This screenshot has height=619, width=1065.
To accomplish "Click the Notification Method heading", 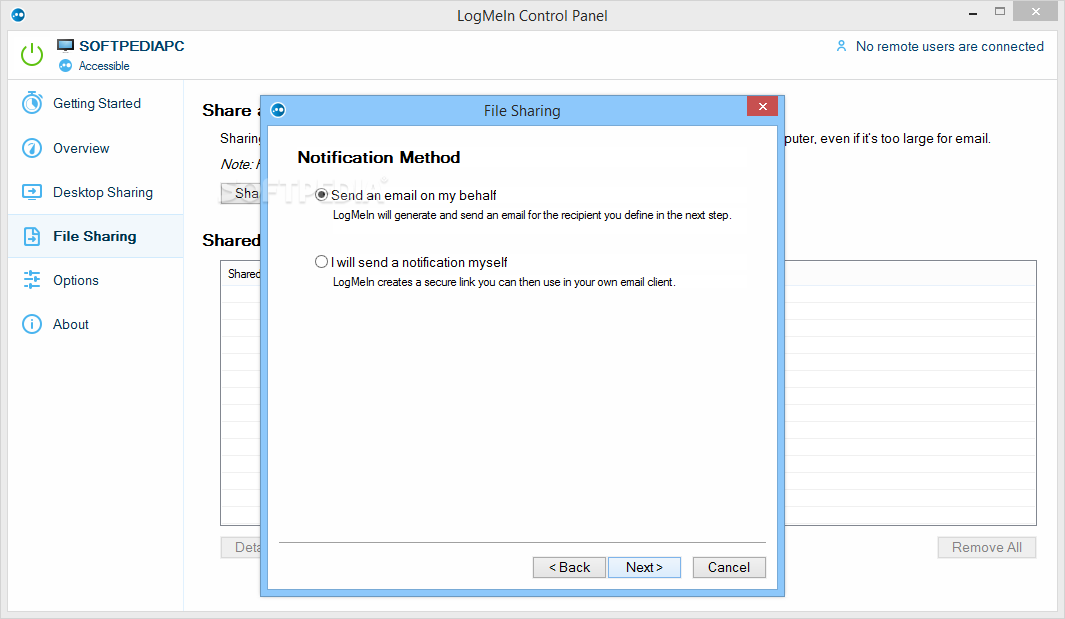I will point(379,158).
